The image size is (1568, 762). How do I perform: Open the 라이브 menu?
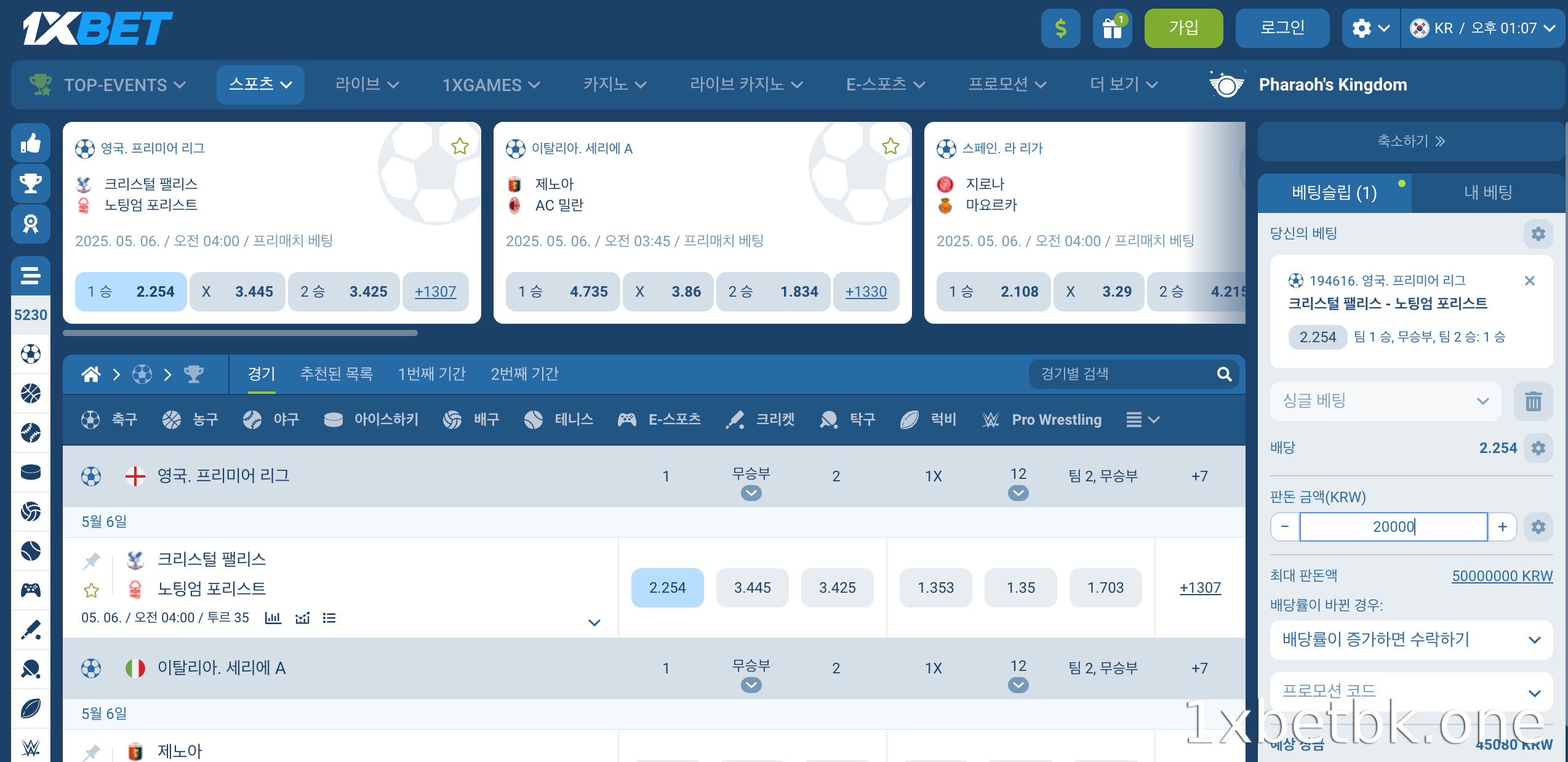[367, 85]
